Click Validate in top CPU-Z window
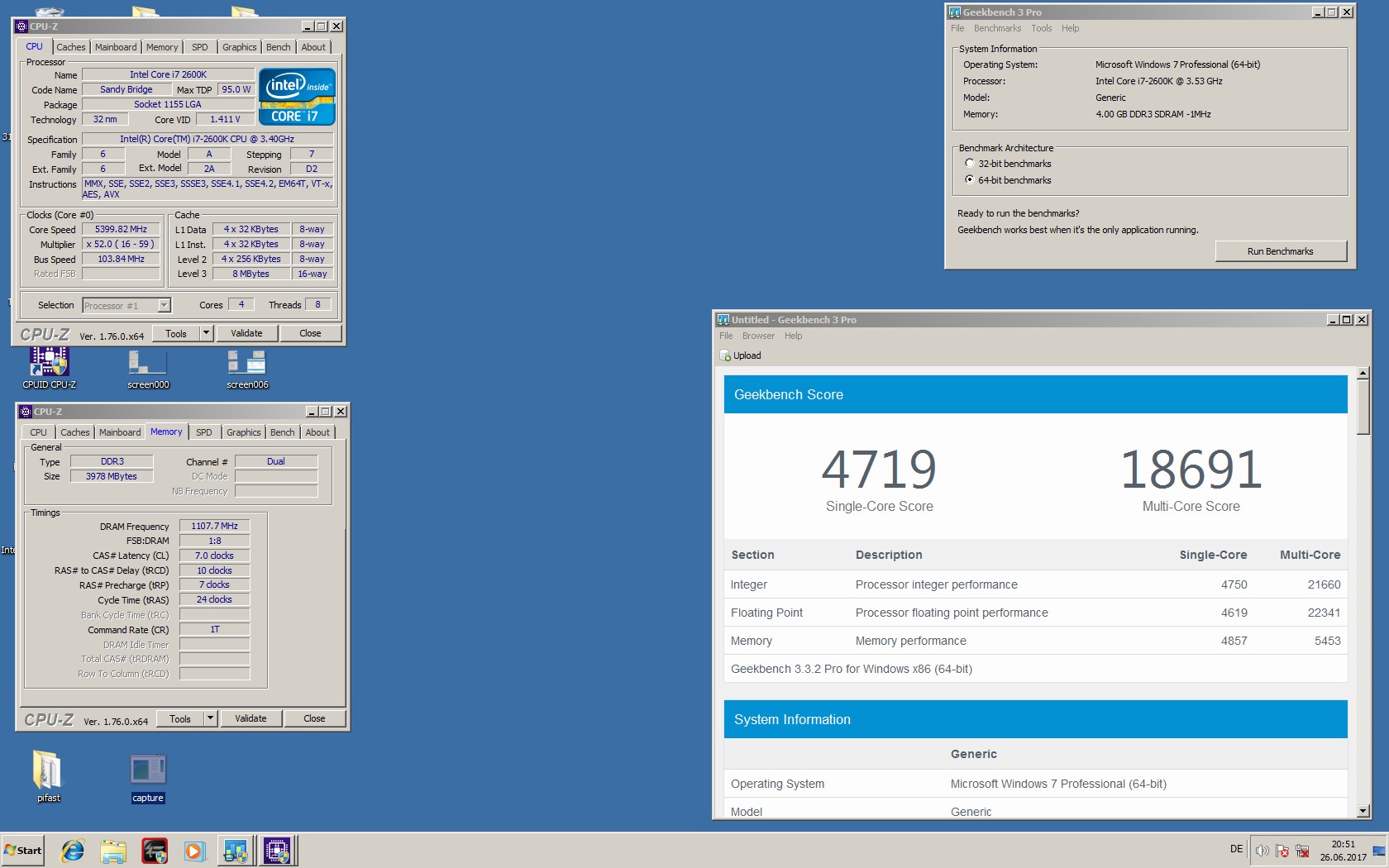This screenshot has width=1389, height=868. click(246, 333)
